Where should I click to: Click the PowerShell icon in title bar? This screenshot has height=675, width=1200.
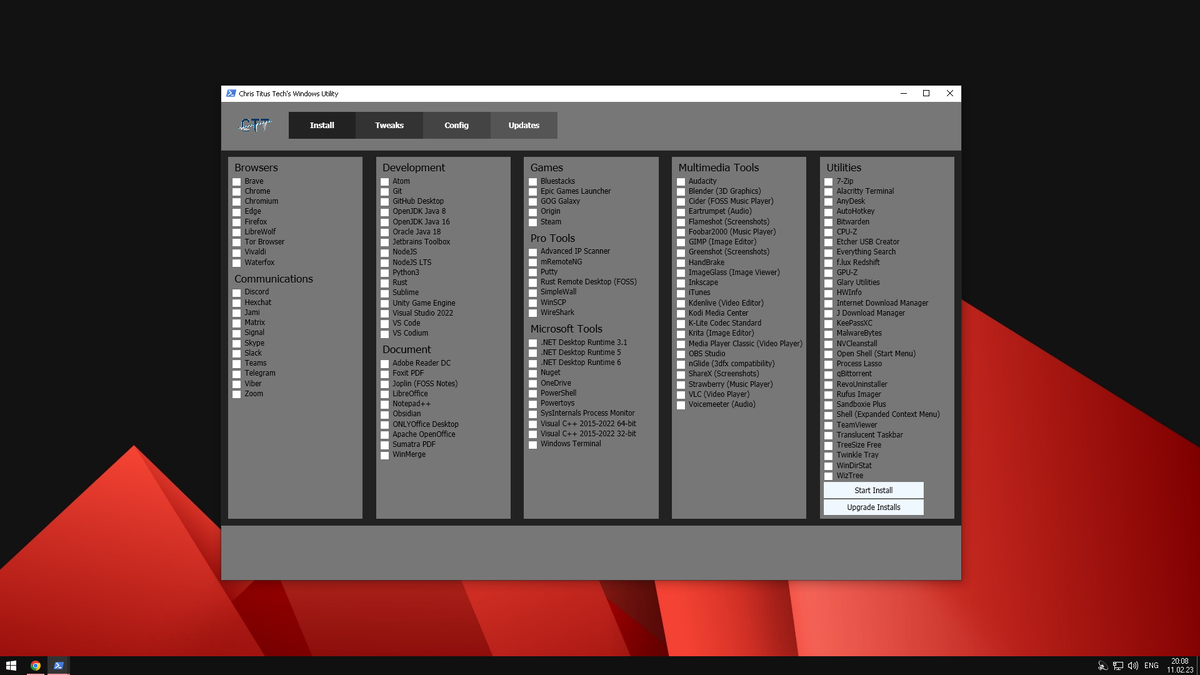point(230,93)
